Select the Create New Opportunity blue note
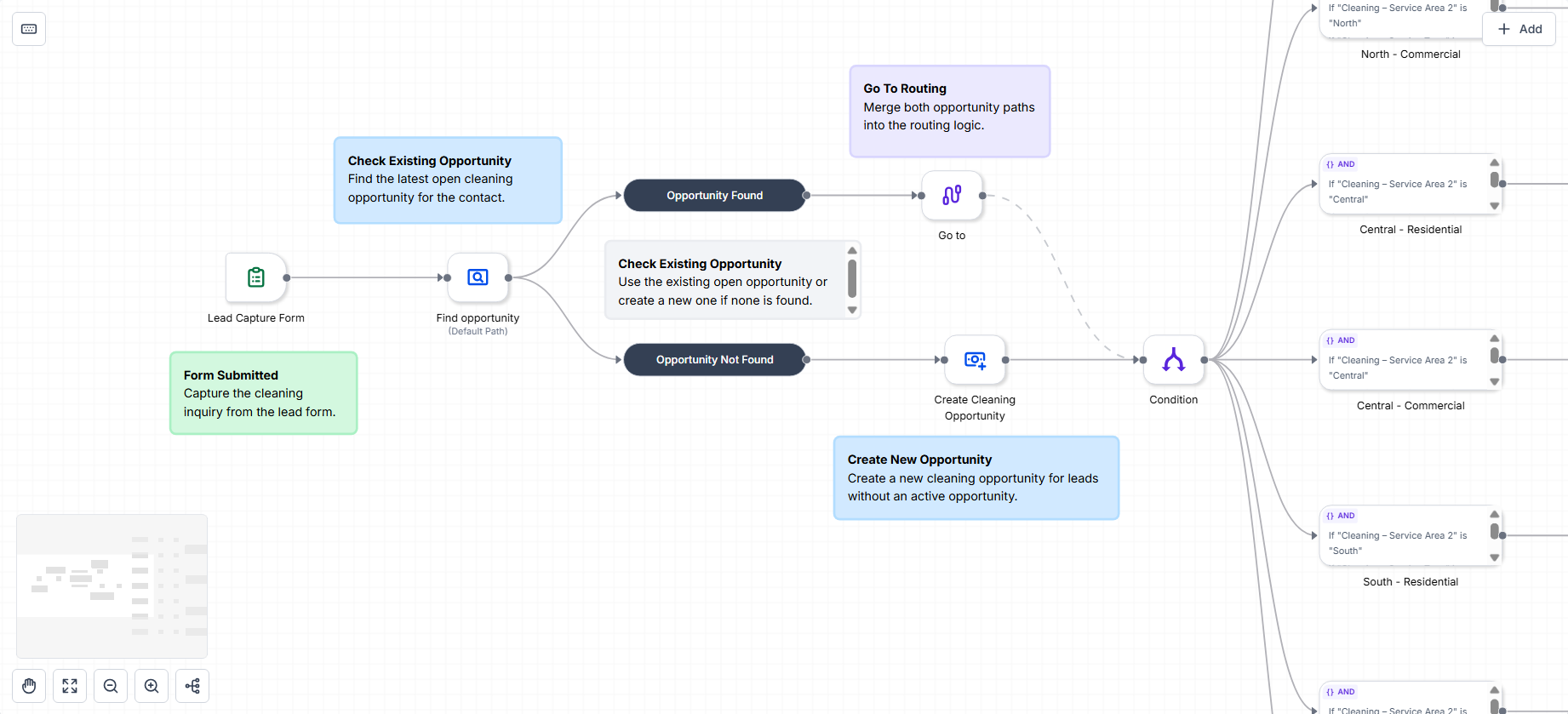Screen dimensions: 1568x714 pos(976,478)
